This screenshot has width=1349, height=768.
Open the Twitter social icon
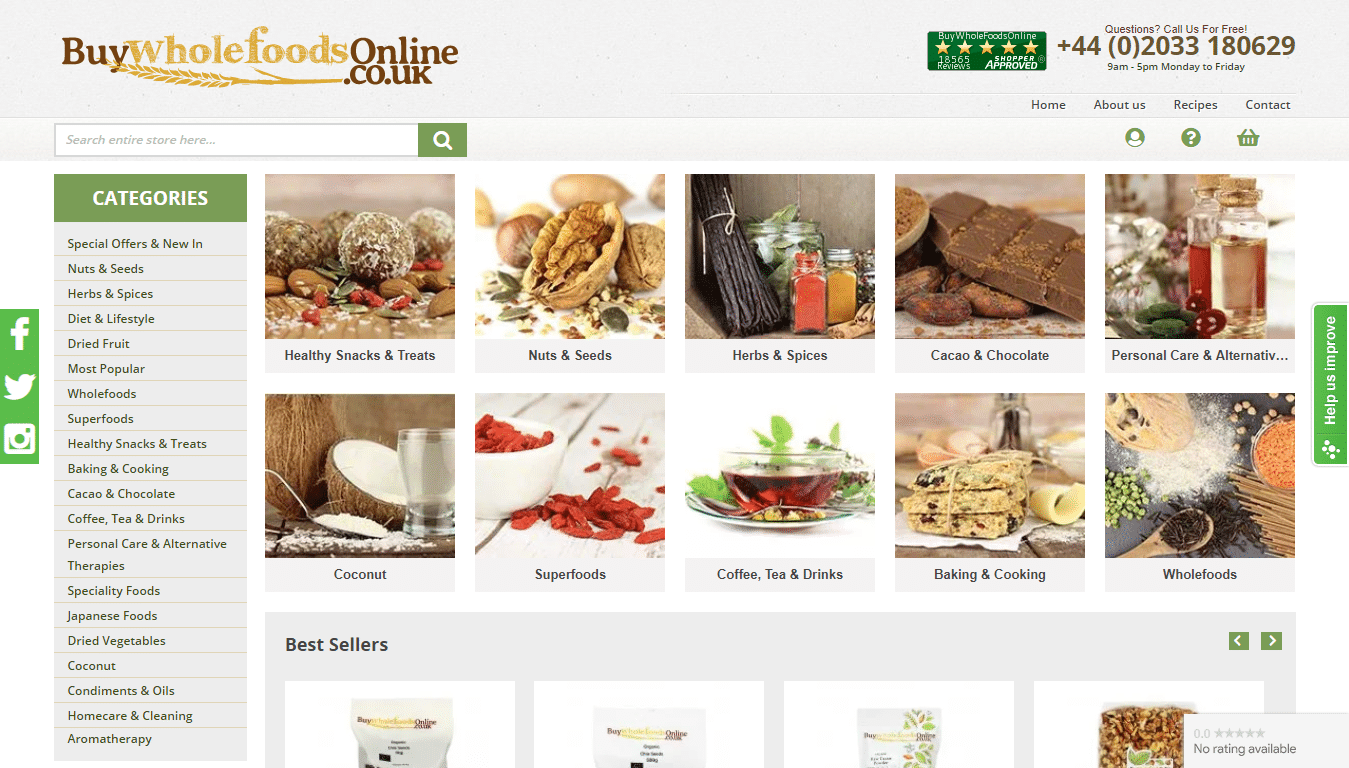19,387
